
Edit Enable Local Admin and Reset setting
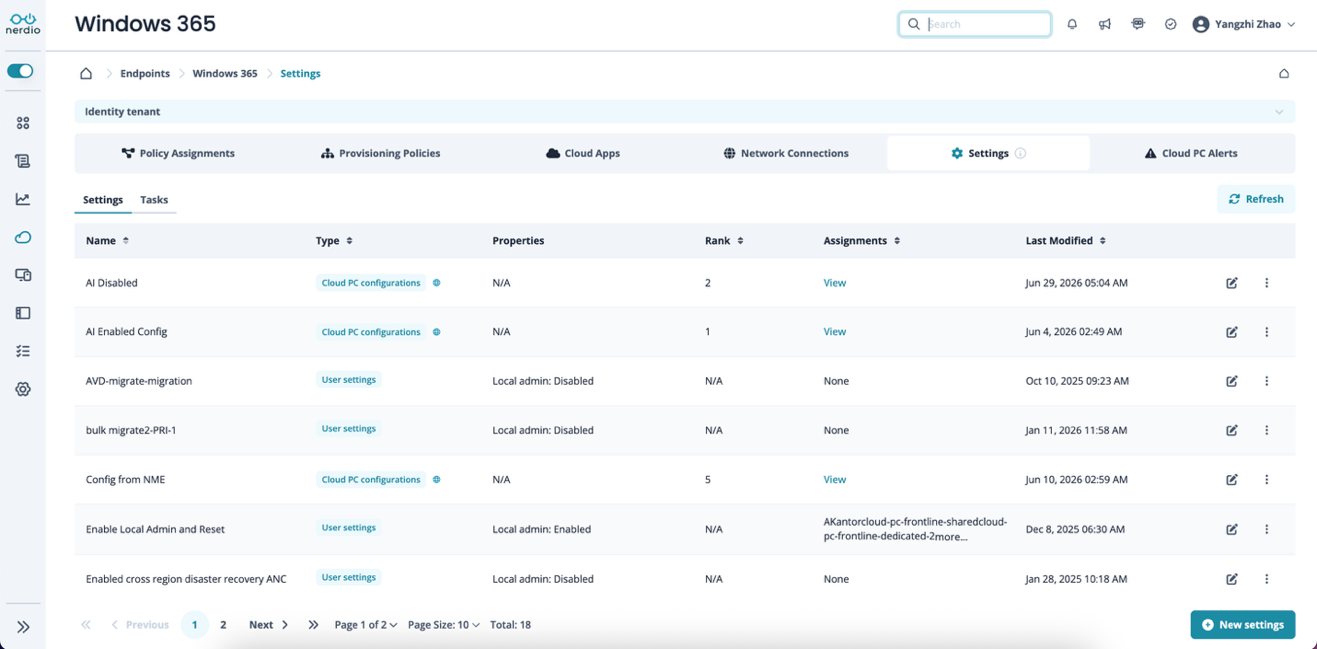pyautogui.click(x=1232, y=529)
